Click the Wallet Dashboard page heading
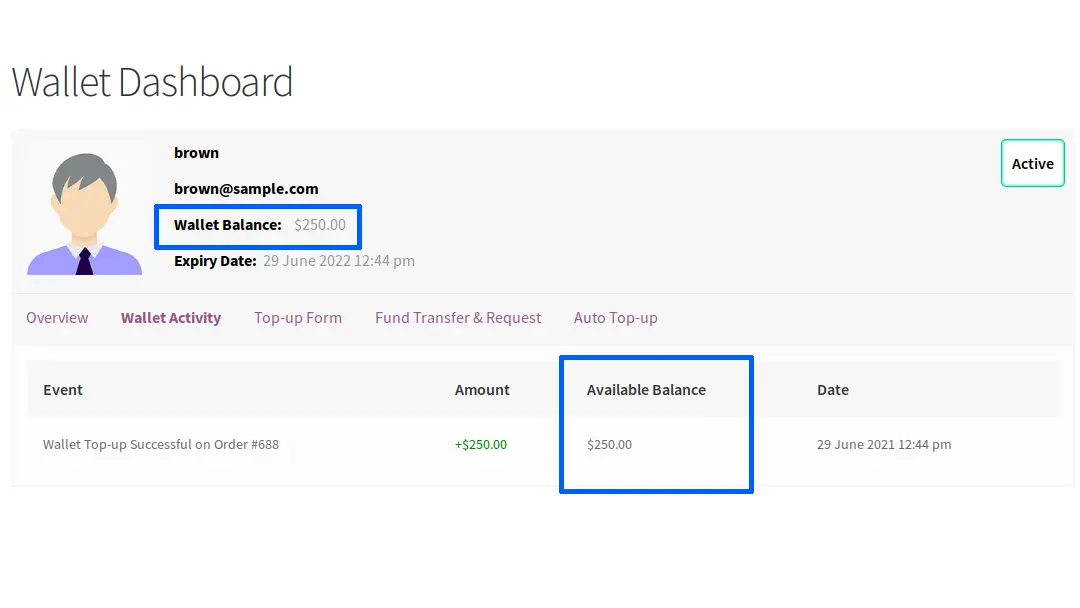Viewport: 1080px width, 608px height. pyautogui.click(x=152, y=82)
